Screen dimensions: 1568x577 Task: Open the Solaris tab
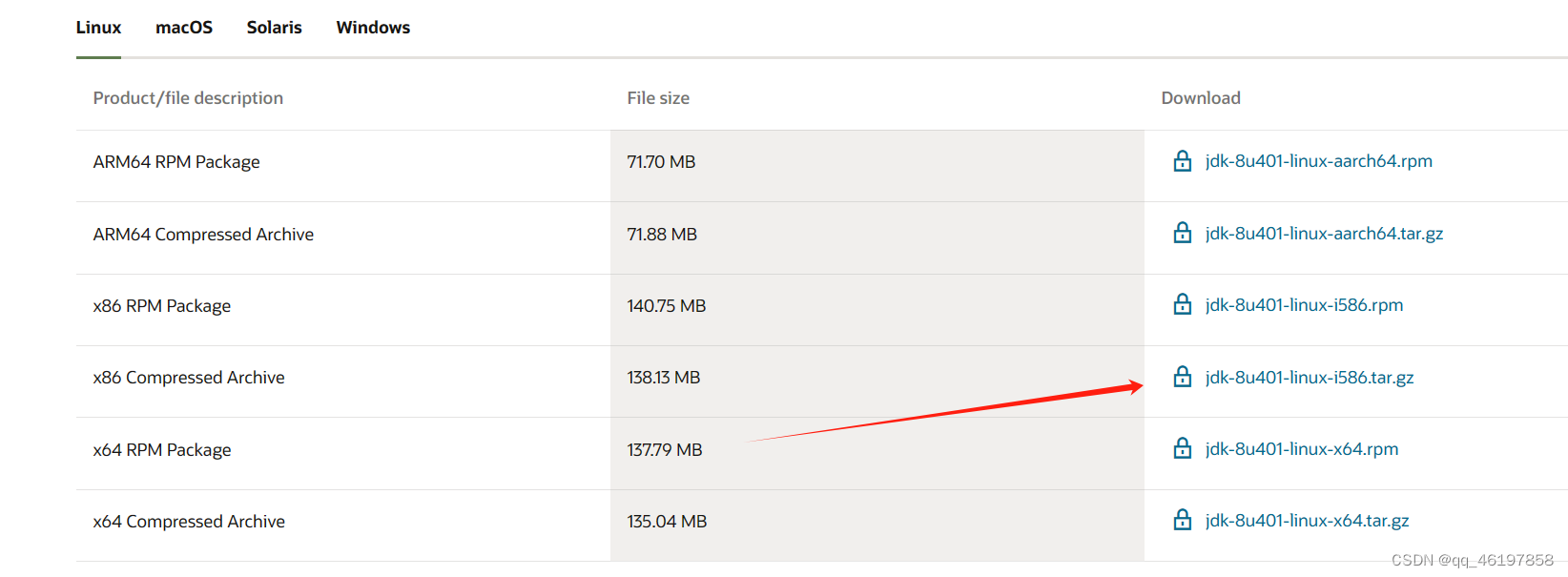click(274, 28)
